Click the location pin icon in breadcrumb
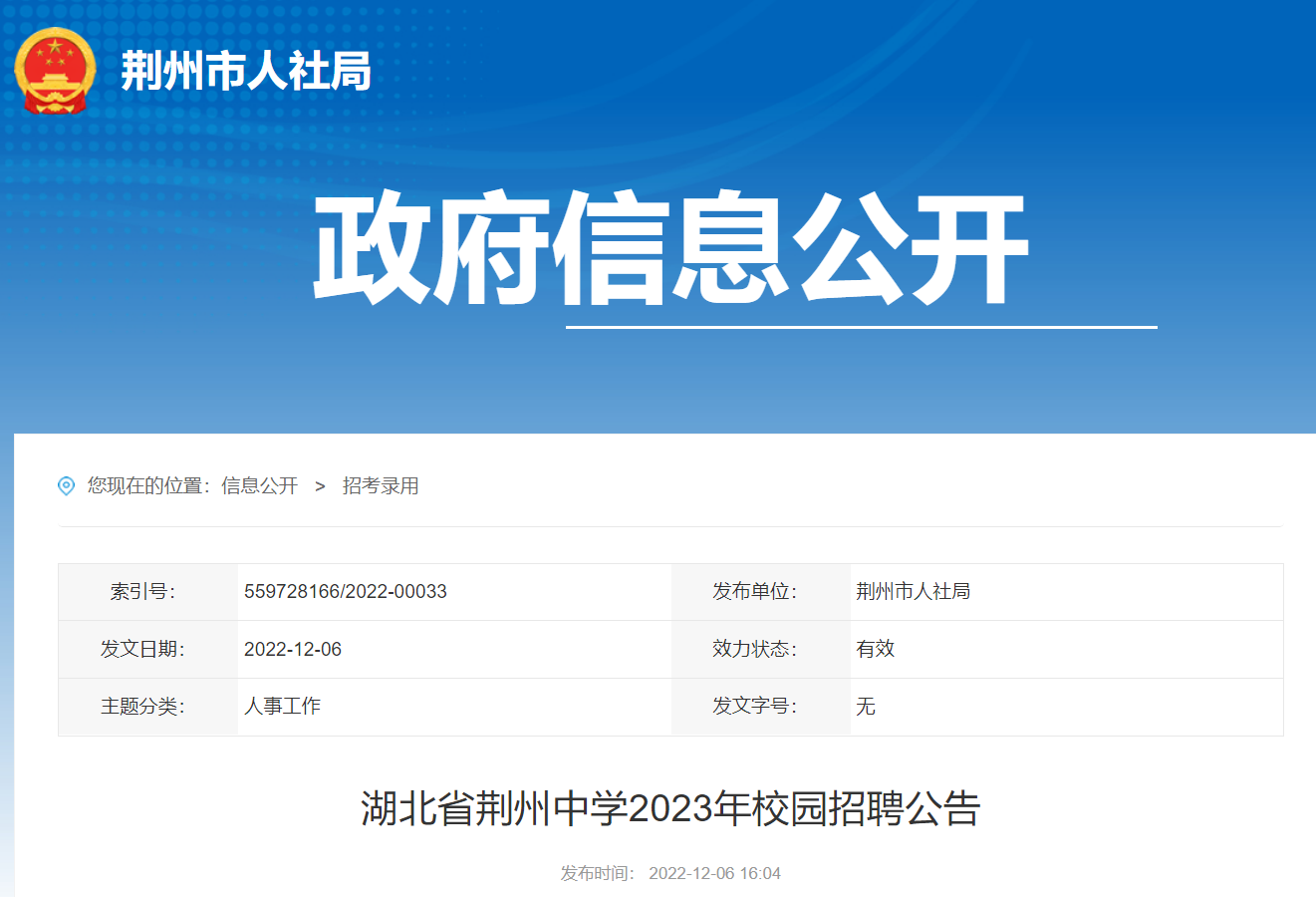1316x897 pixels. [x=67, y=486]
